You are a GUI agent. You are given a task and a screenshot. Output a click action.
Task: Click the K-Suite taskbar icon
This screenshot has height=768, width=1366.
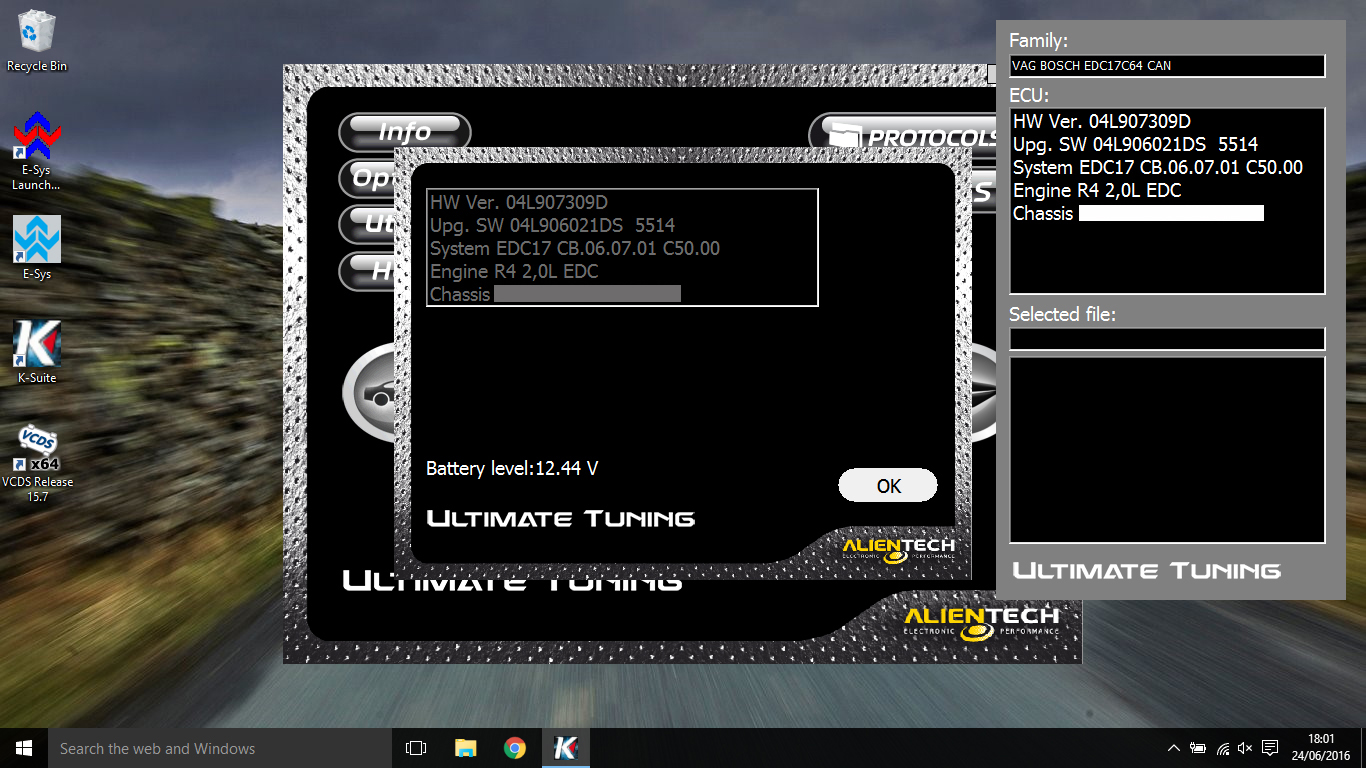coord(565,748)
